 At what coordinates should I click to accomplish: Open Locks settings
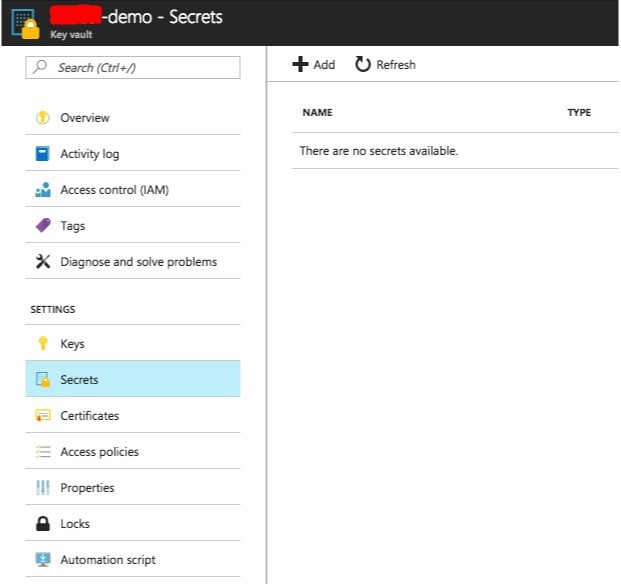coord(133,523)
